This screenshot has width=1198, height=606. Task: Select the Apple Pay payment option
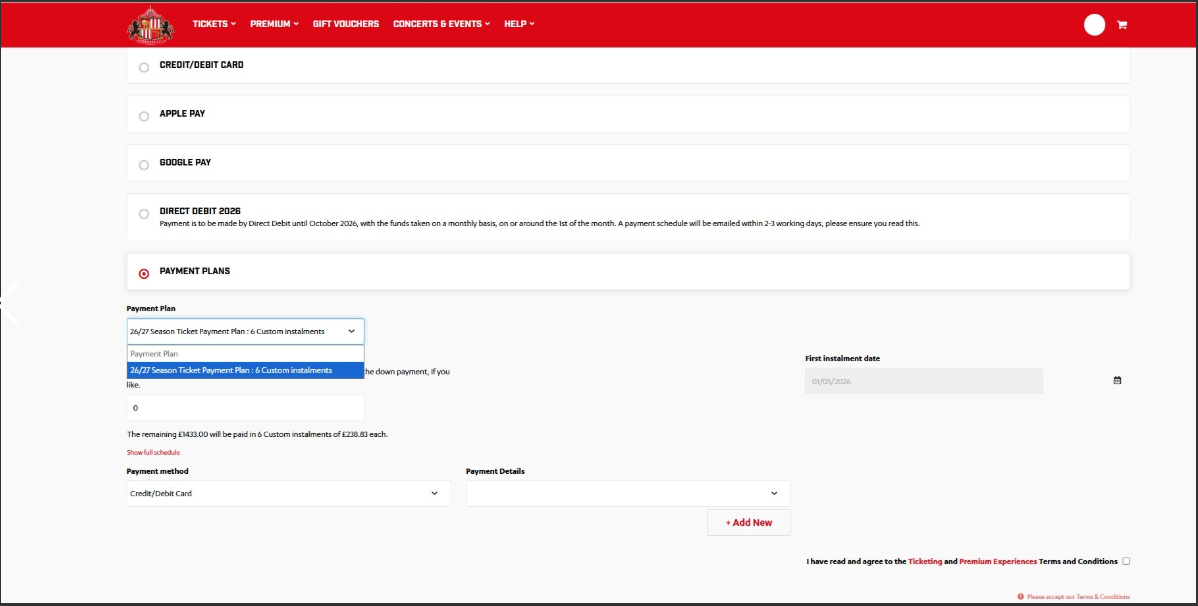coord(144,116)
